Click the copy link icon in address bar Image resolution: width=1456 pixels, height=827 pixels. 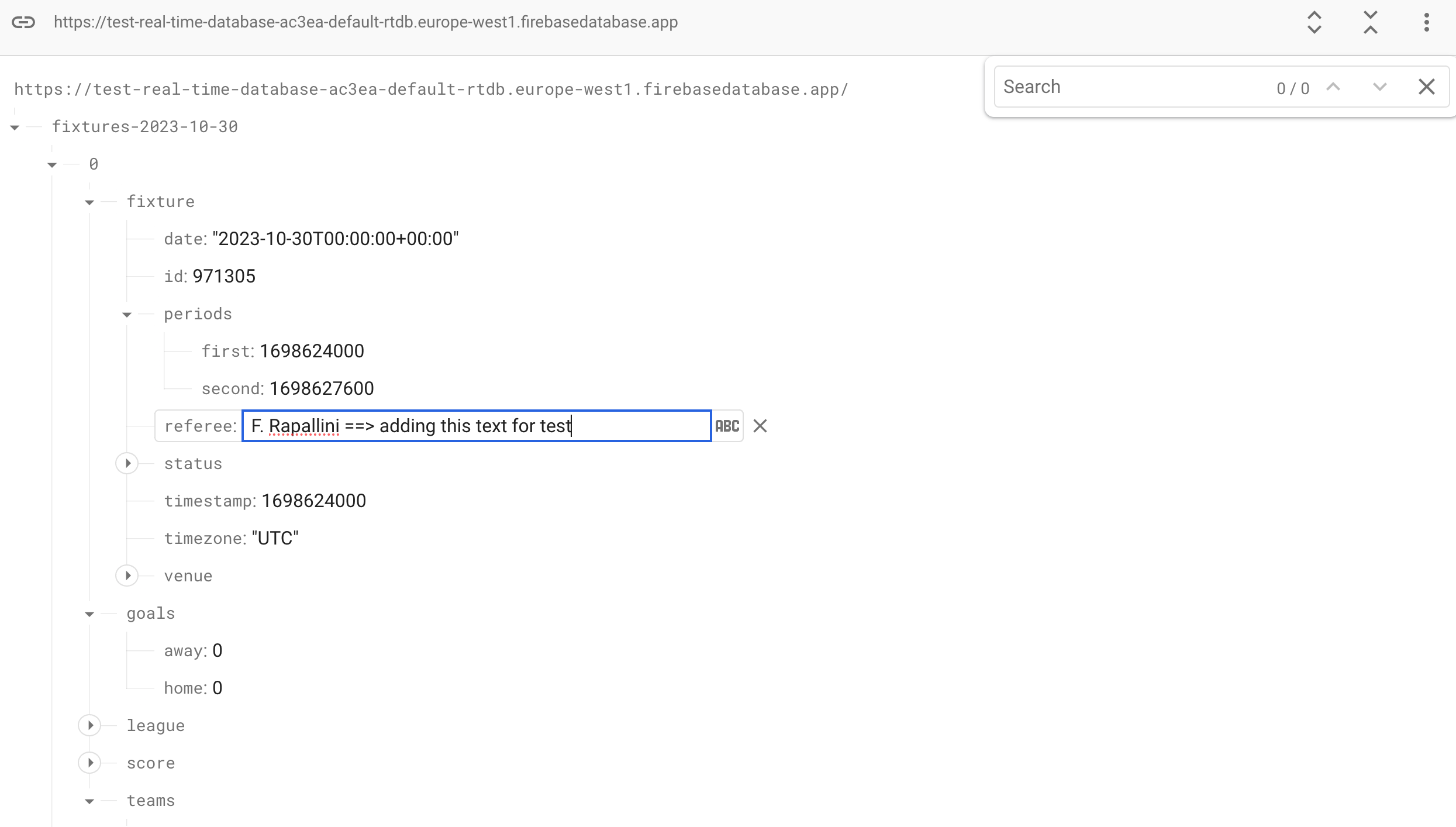click(24, 22)
